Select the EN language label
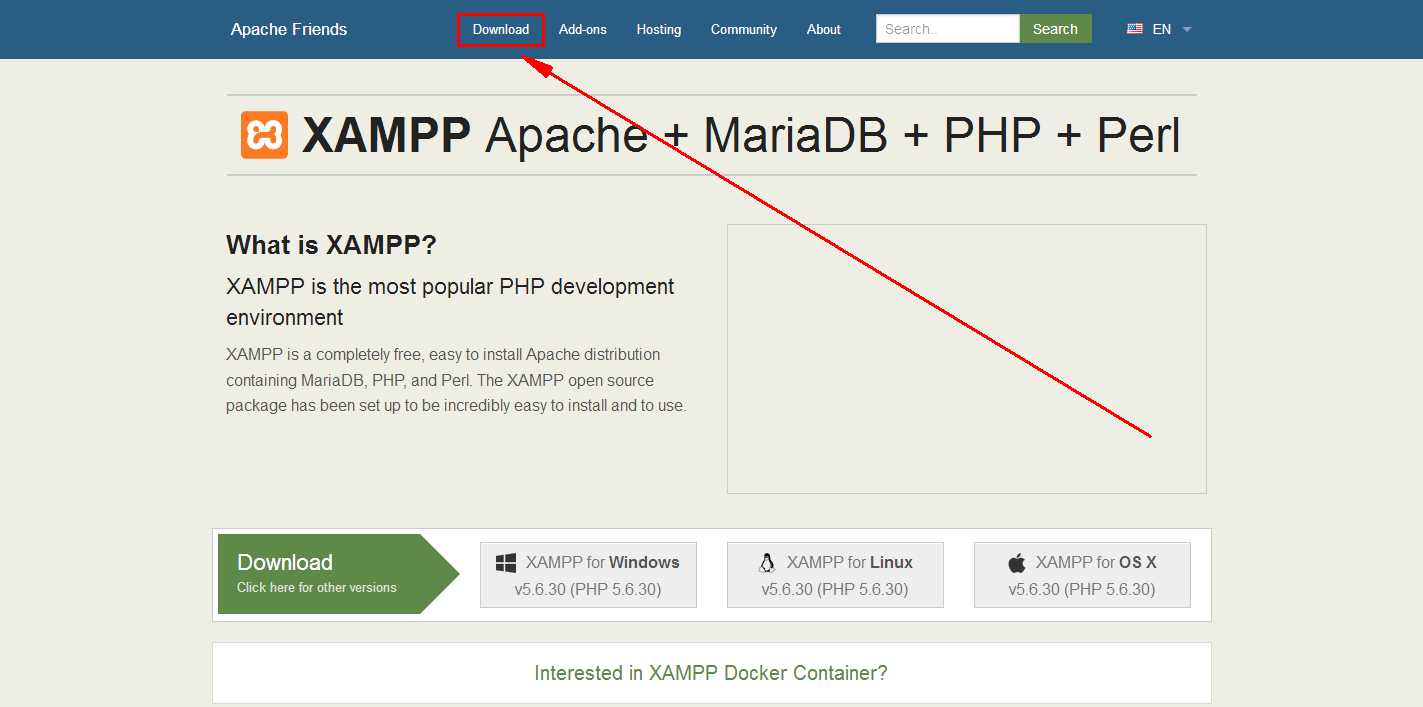The height and width of the screenshot is (707, 1423). click(1162, 30)
